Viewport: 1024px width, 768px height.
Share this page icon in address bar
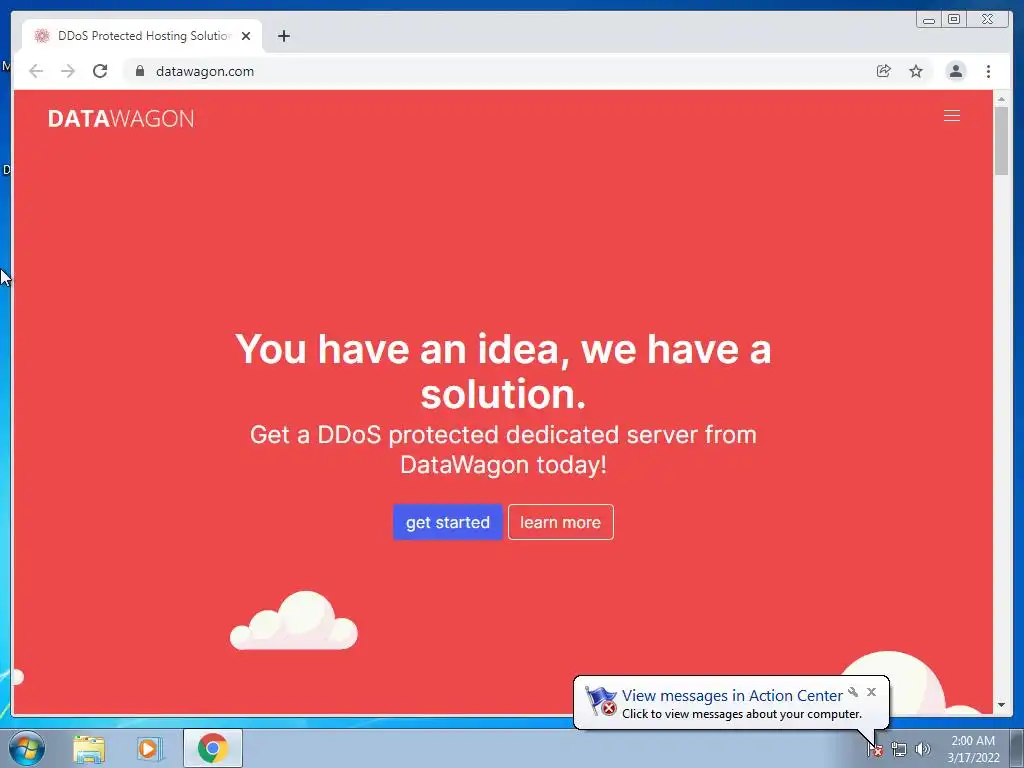coord(884,71)
